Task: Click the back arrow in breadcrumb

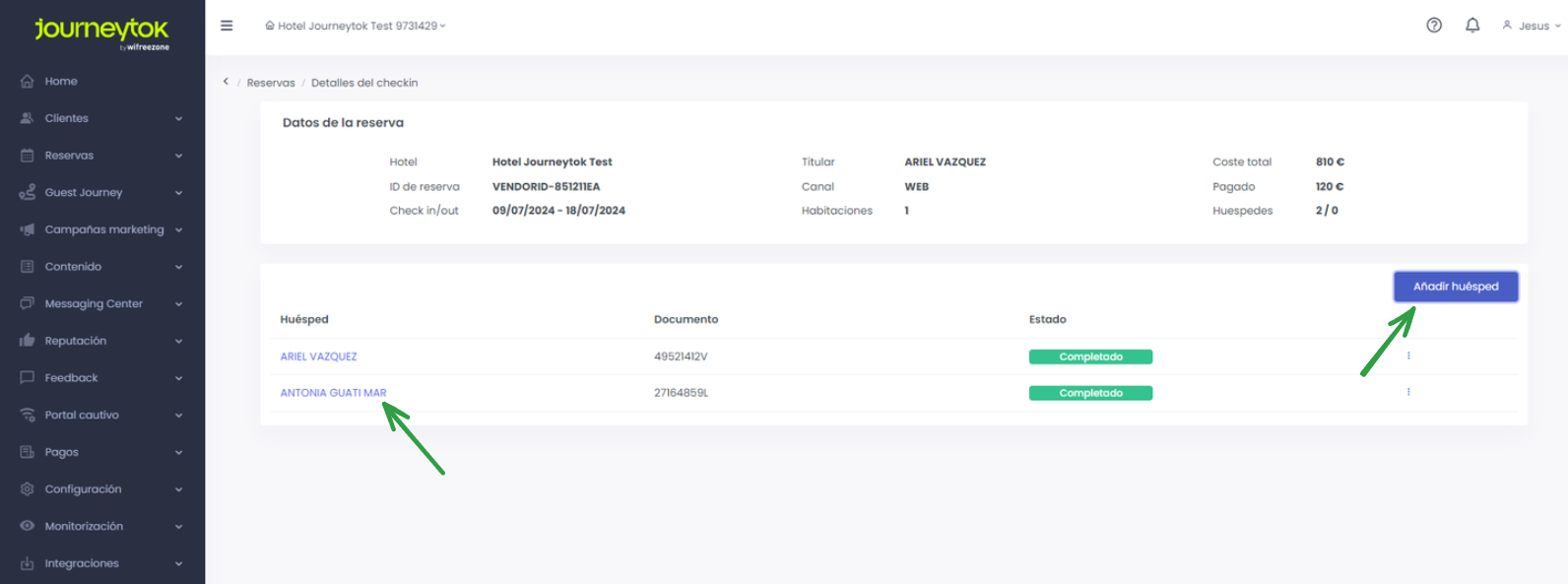Action: 226,82
